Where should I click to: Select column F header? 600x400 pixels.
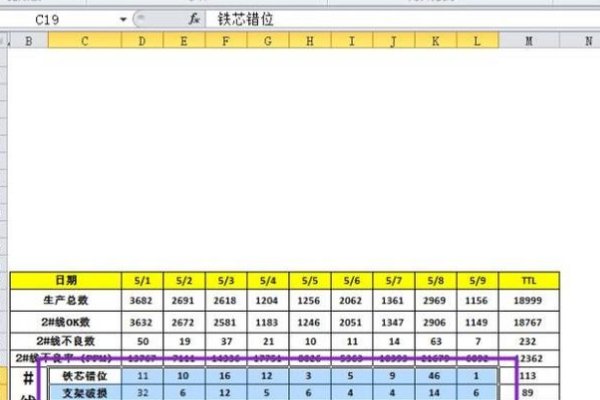226,41
